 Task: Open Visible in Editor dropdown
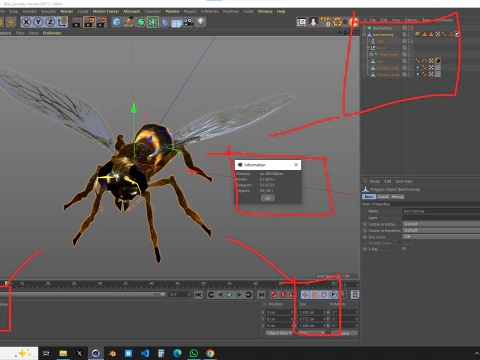[x=441, y=224]
